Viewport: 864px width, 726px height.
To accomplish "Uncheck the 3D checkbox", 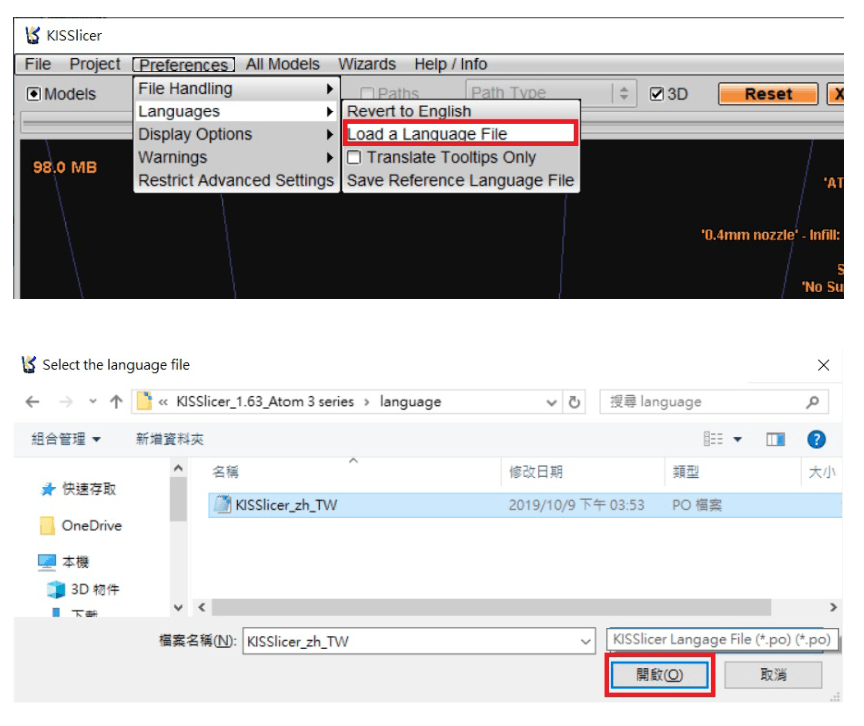I will (x=656, y=94).
